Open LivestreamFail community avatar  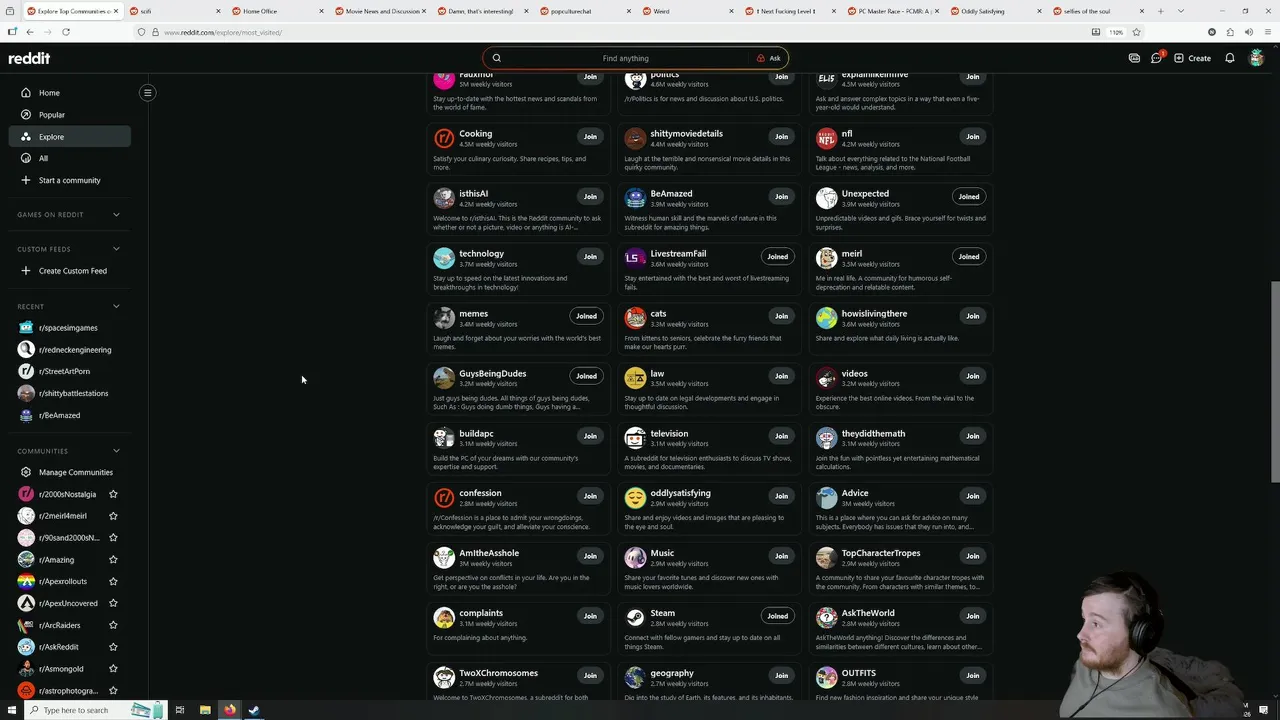pyautogui.click(x=635, y=258)
